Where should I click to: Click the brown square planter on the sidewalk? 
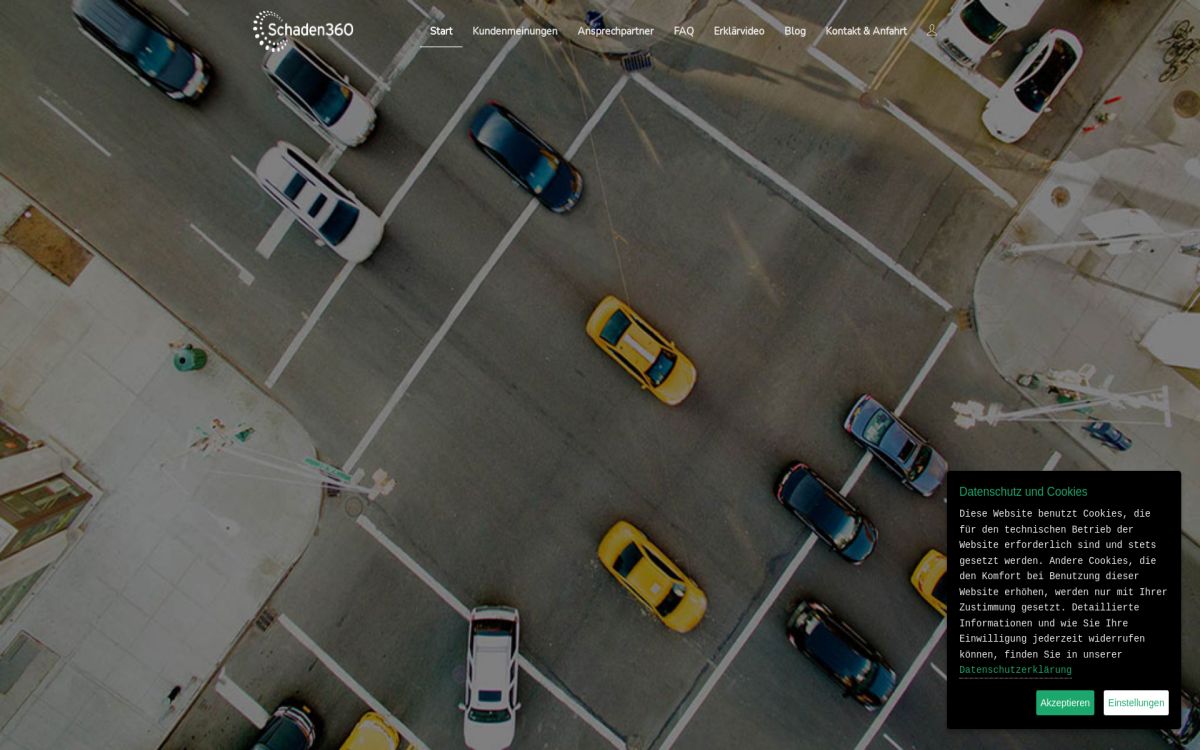(x=47, y=245)
